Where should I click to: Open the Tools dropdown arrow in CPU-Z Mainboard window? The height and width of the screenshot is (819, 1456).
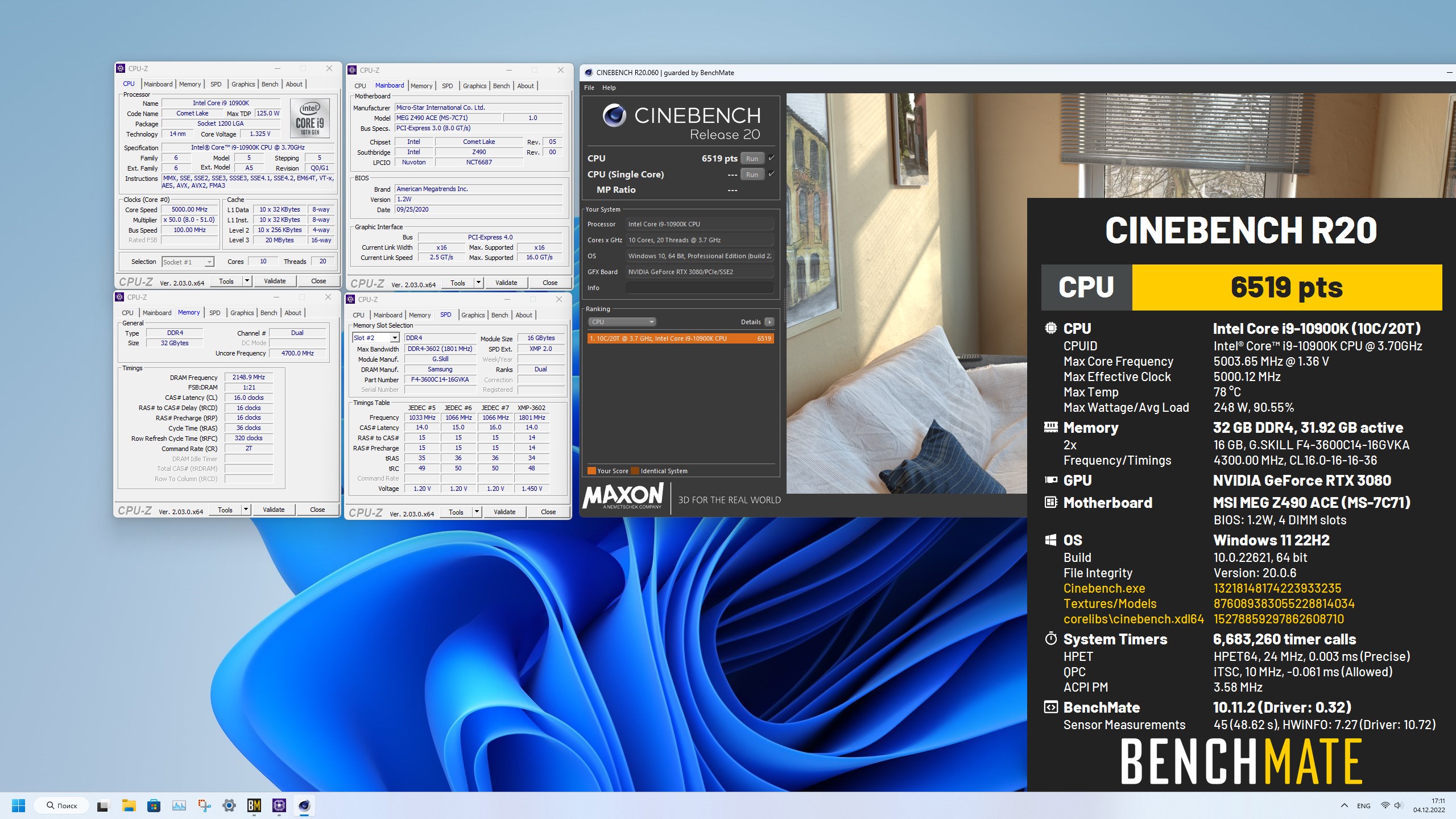(478, 283)
